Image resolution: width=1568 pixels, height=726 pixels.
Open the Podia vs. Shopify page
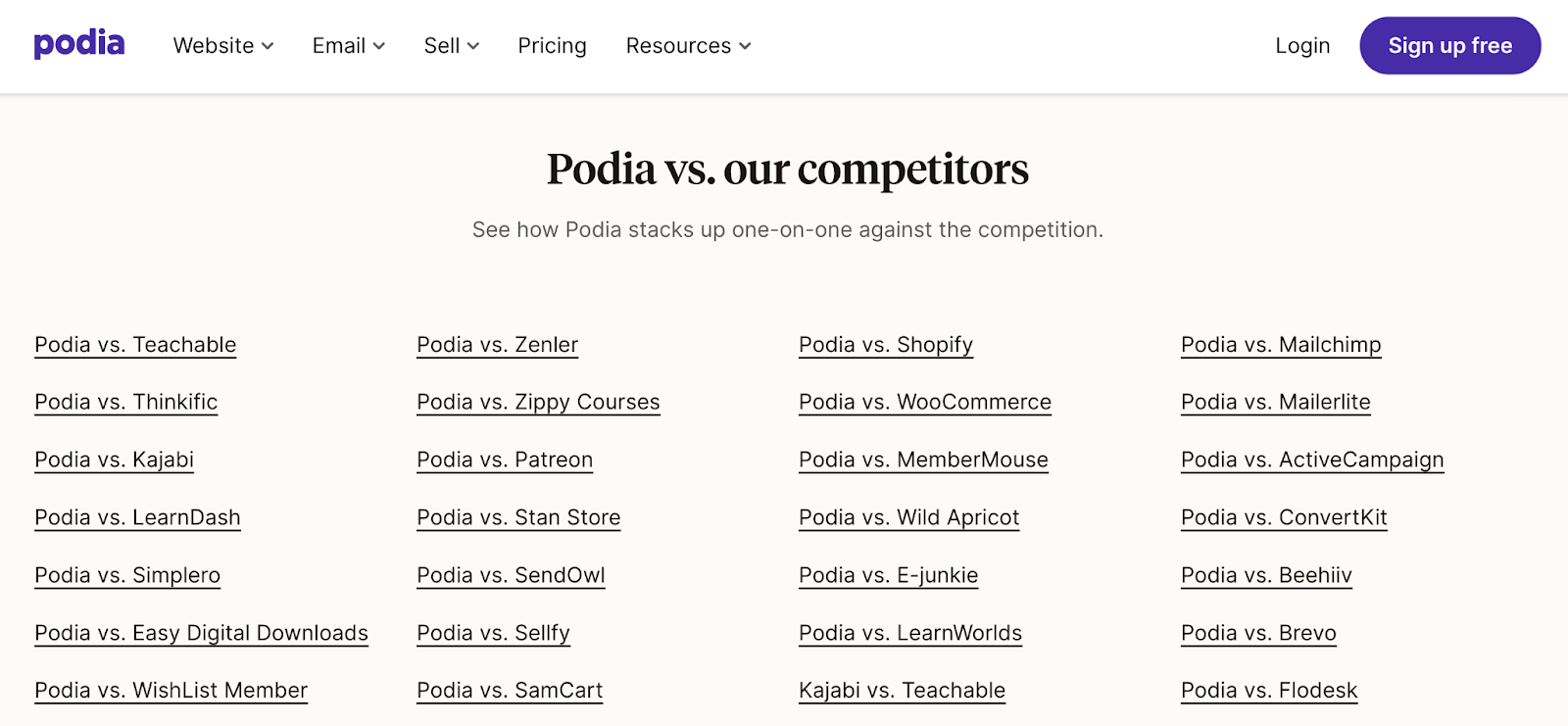click(x=885, y=345)
